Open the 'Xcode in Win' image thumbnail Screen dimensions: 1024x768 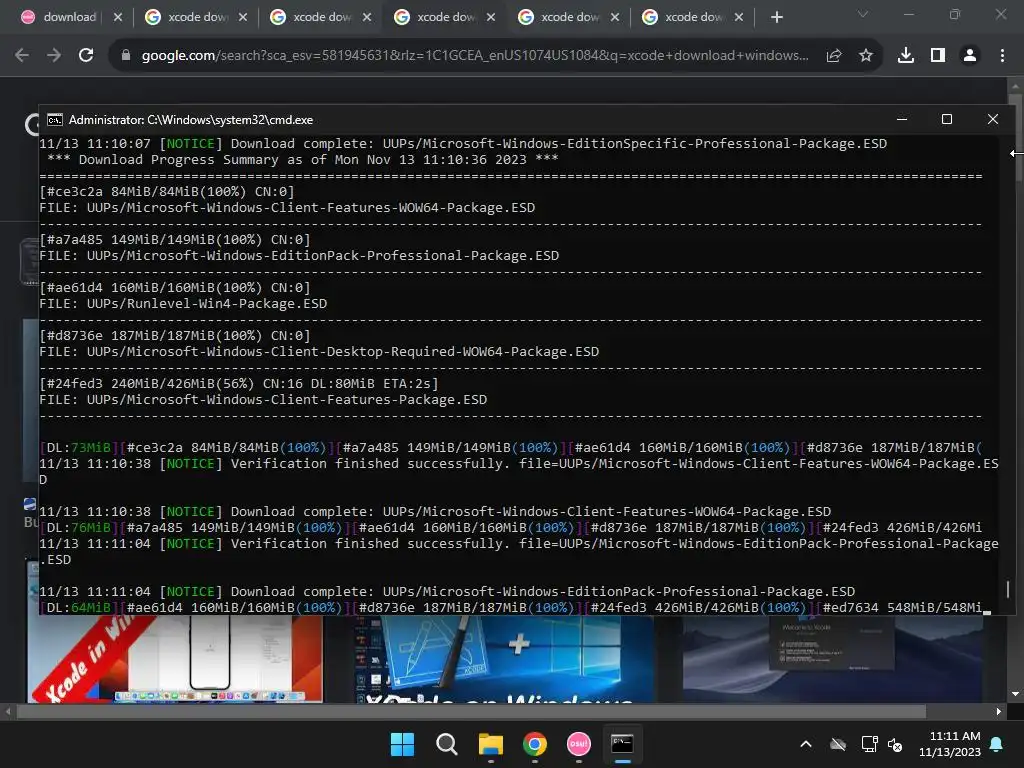175,659
